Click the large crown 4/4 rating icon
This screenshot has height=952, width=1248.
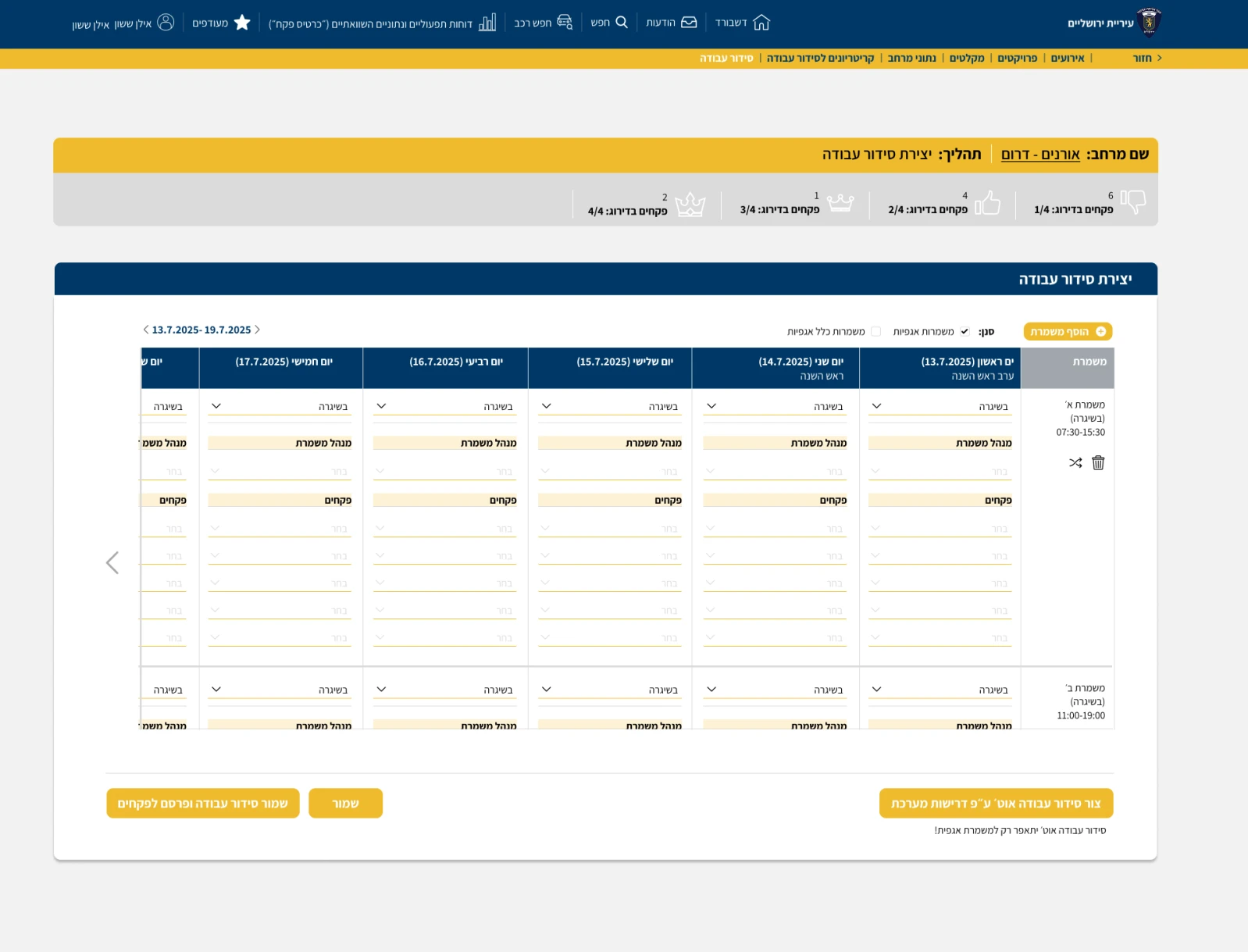click(690, 205)
